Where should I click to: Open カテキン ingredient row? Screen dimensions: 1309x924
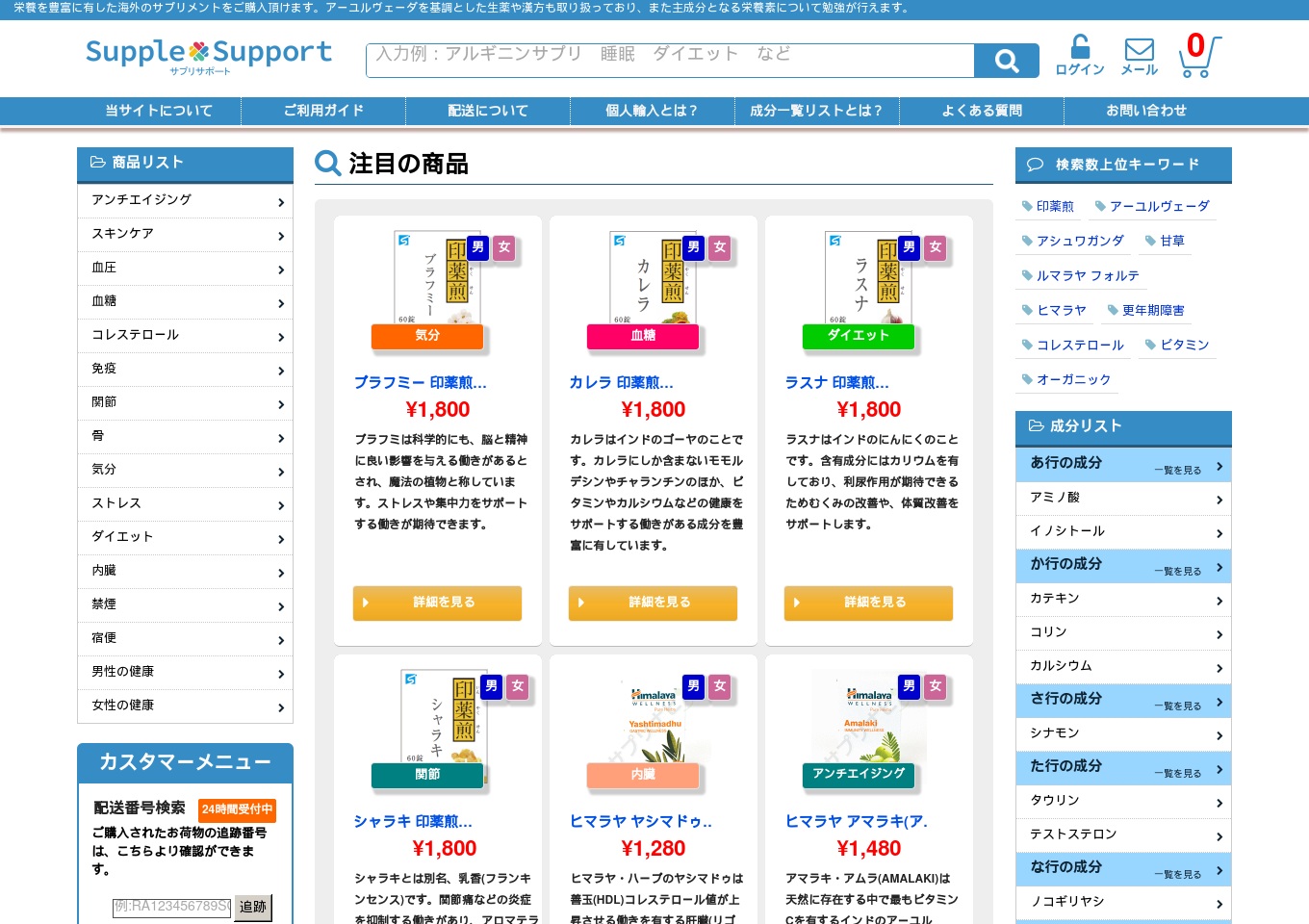click(1123, 600)
